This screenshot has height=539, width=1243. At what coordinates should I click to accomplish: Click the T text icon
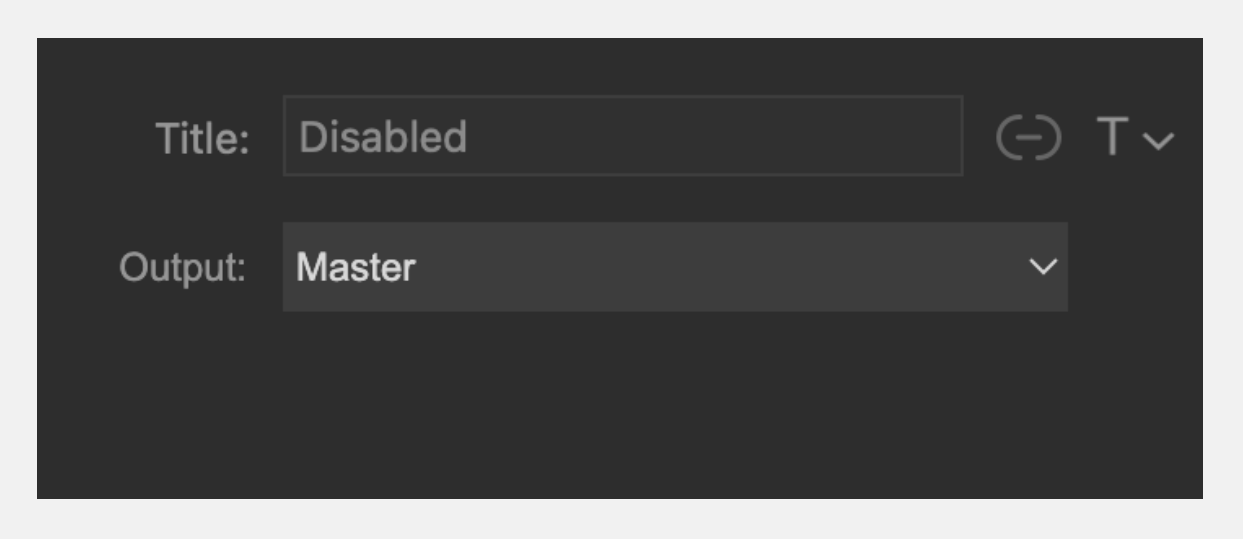coord(1113,137)
